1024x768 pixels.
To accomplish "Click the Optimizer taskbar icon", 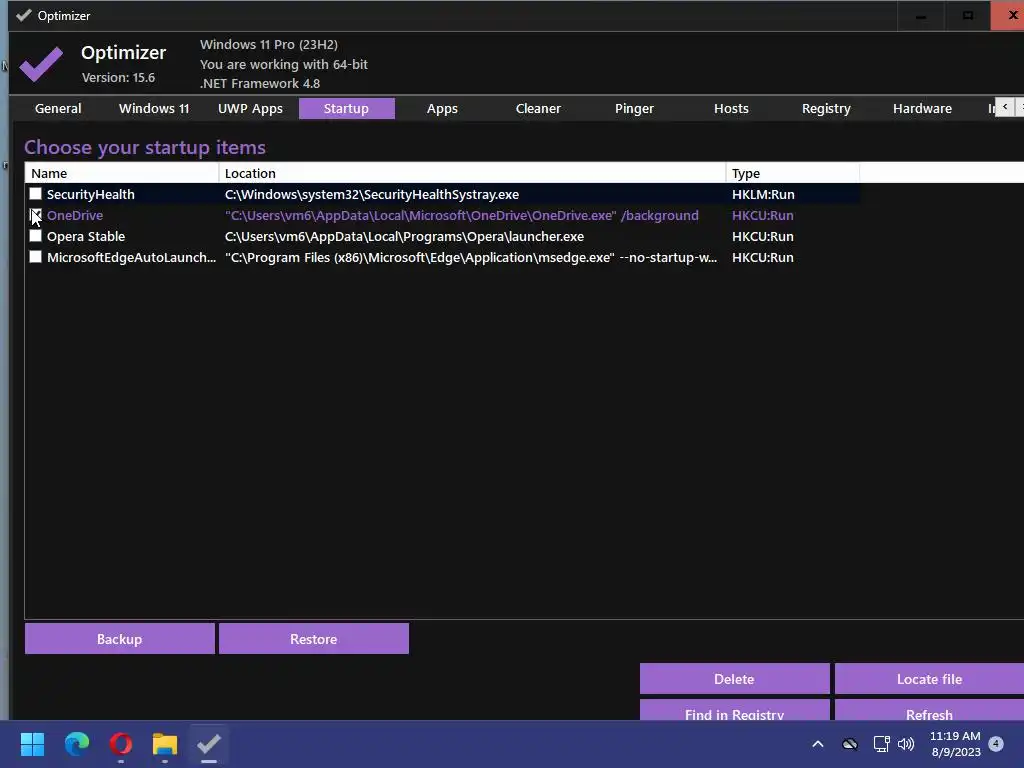I will [209, 744].
